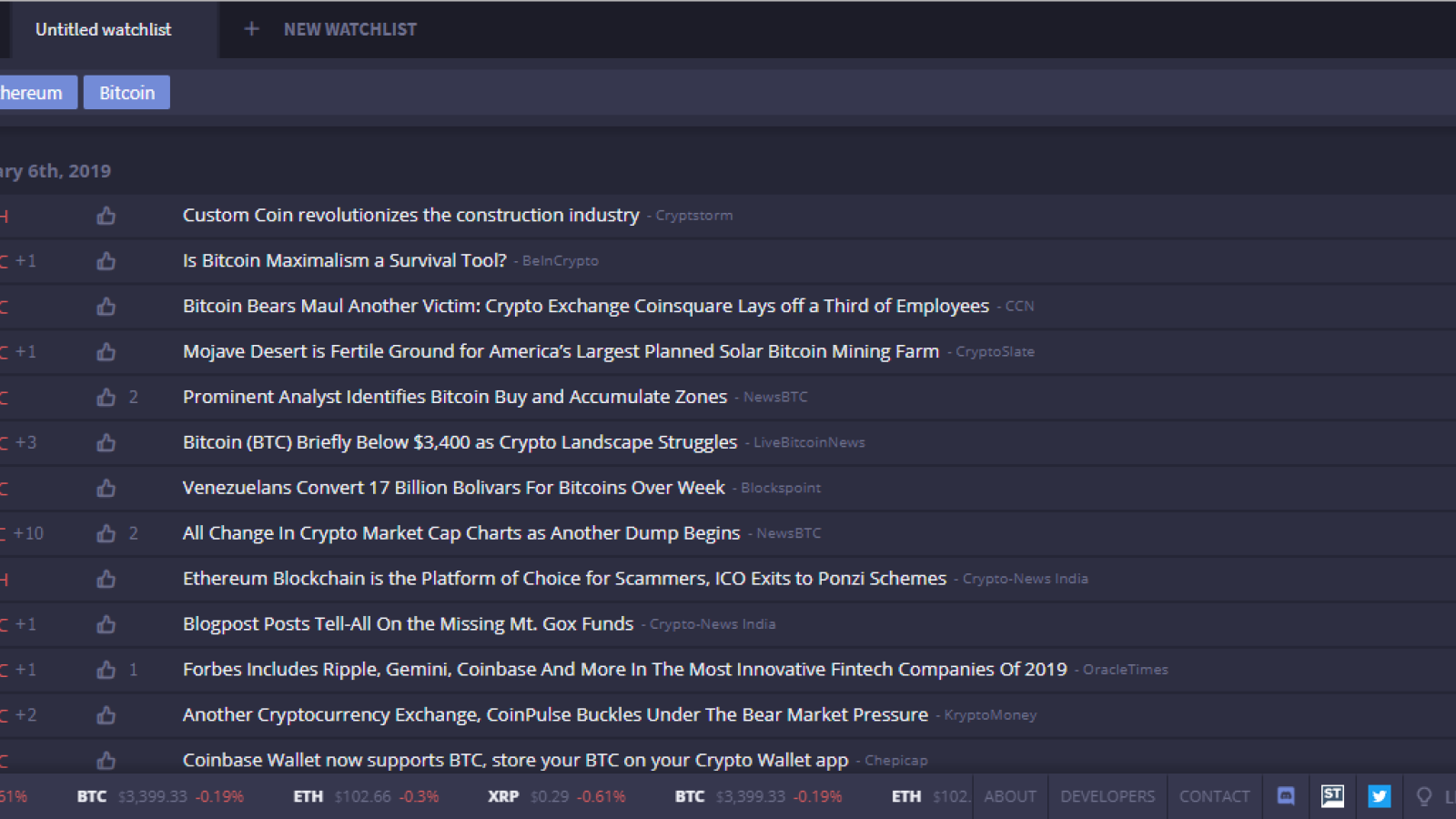This screenshot has height=819, width=1456.
Task: Open Prominent Analyst Identifies Bitcoin Zones headline
Action: [455, 398]
